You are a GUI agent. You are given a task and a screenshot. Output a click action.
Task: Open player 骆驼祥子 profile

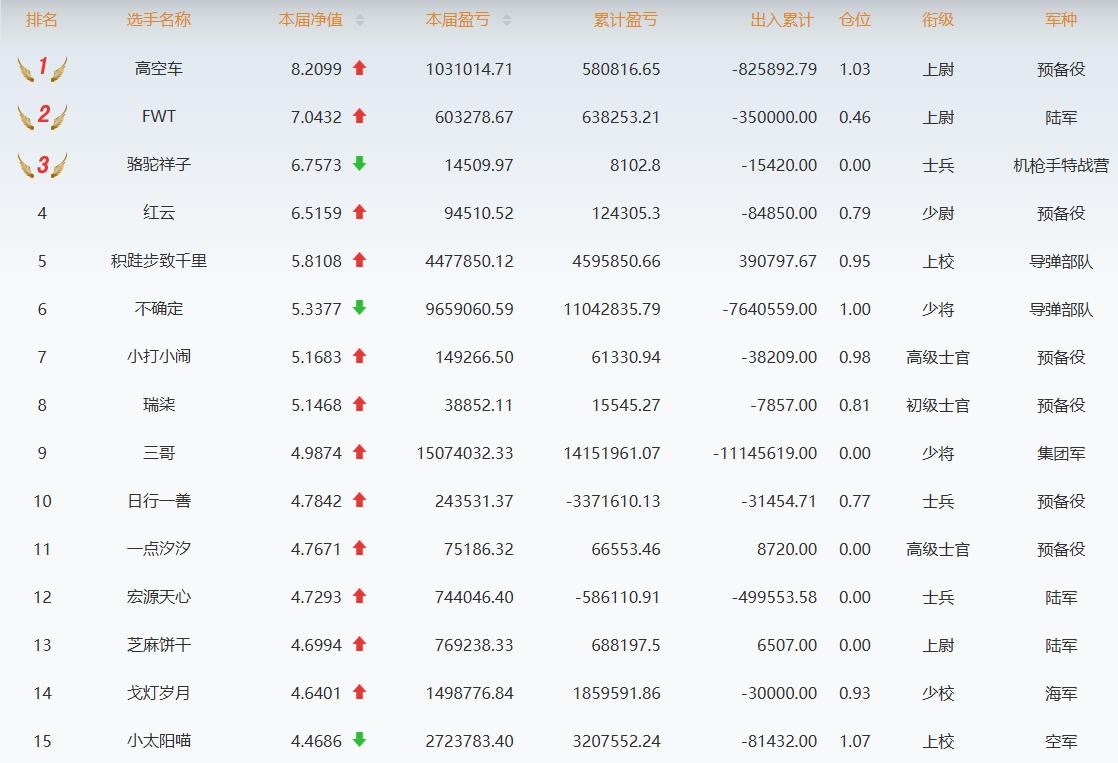pos(159,165)
